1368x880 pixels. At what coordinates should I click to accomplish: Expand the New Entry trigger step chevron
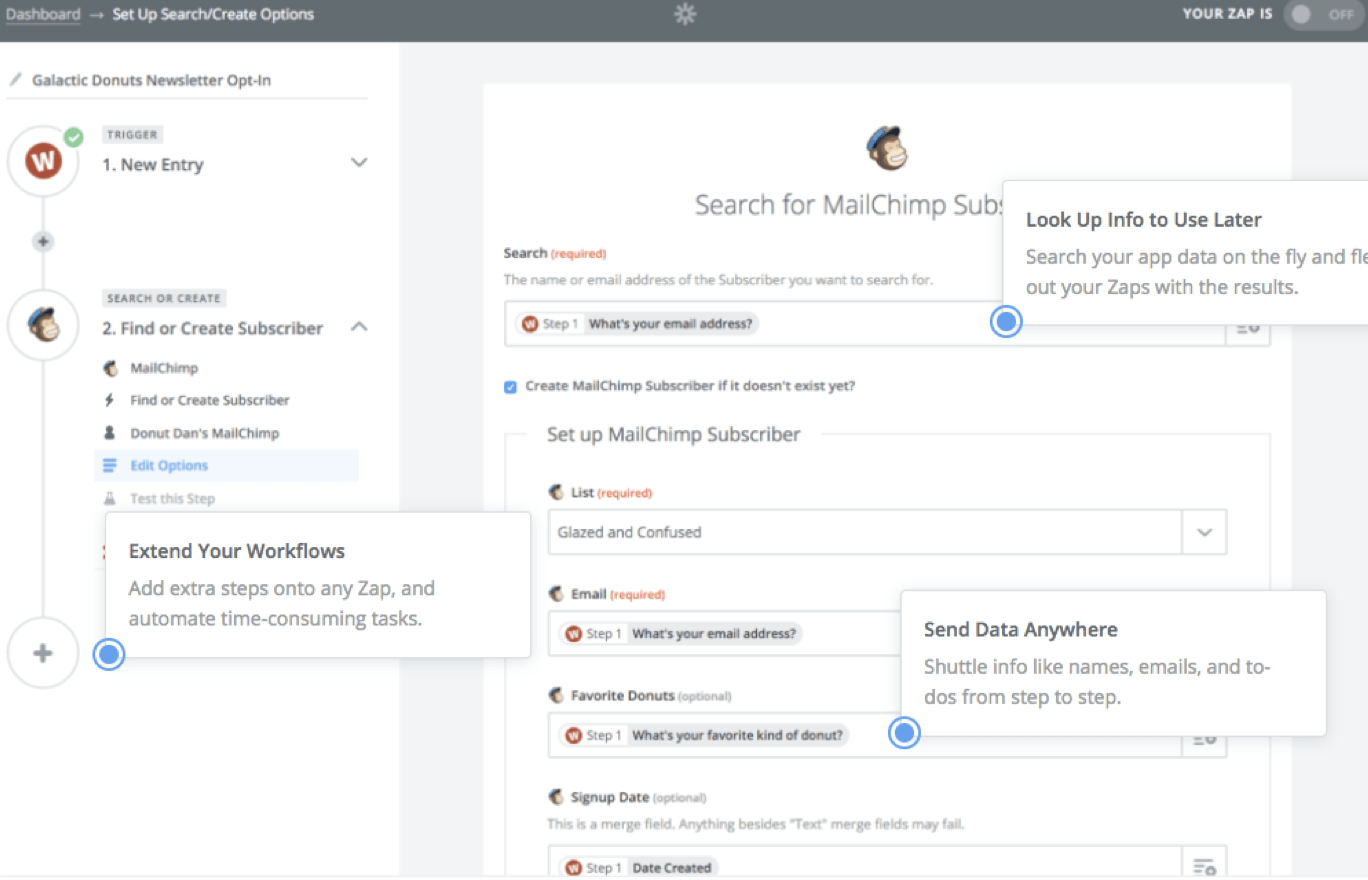click(359, 163)
